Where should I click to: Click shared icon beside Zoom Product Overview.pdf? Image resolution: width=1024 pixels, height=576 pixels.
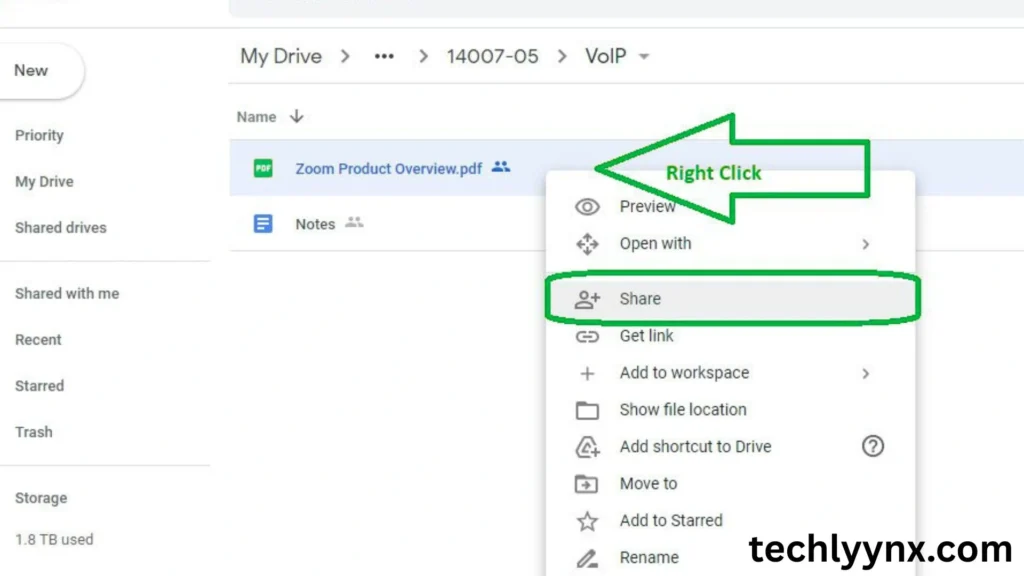tap(501, 167)
